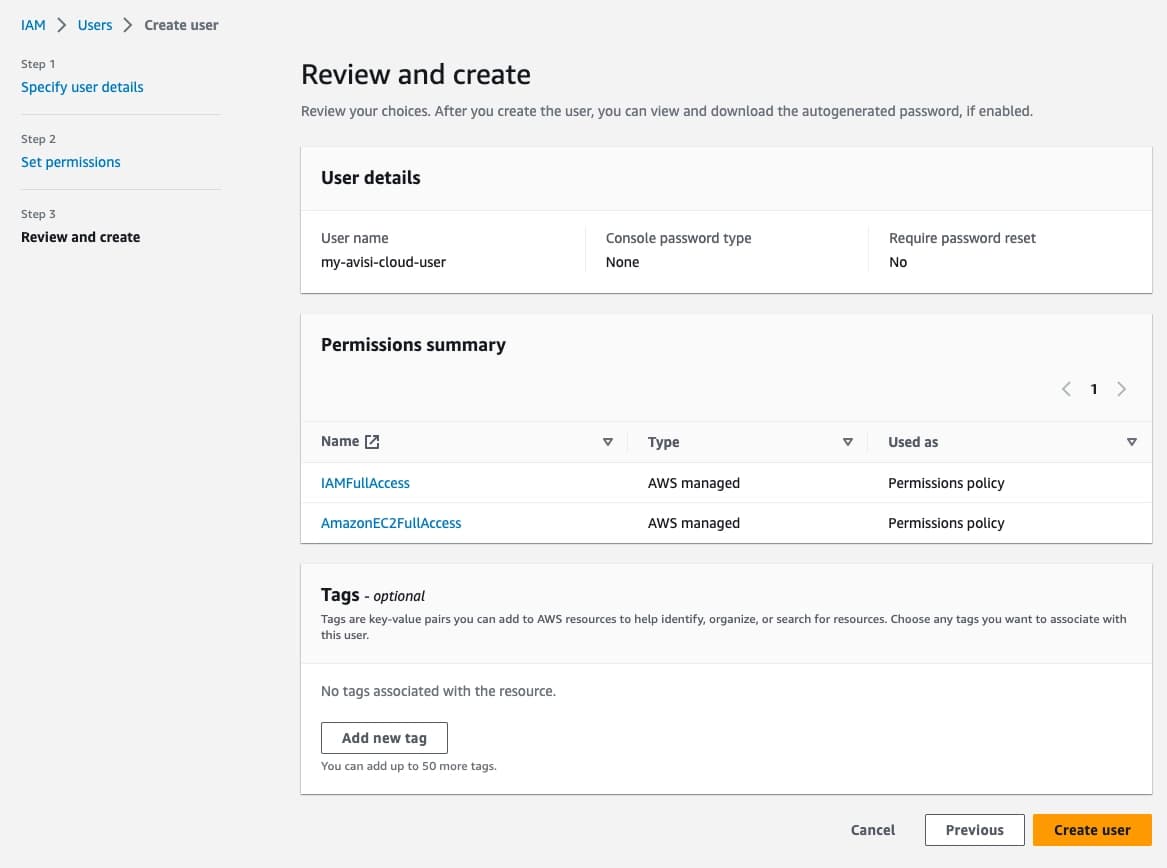Image resolution: width=1167 pixels, height=868 pixels.
Task: Cancel the user creation
Action: (x=872, y=829)
